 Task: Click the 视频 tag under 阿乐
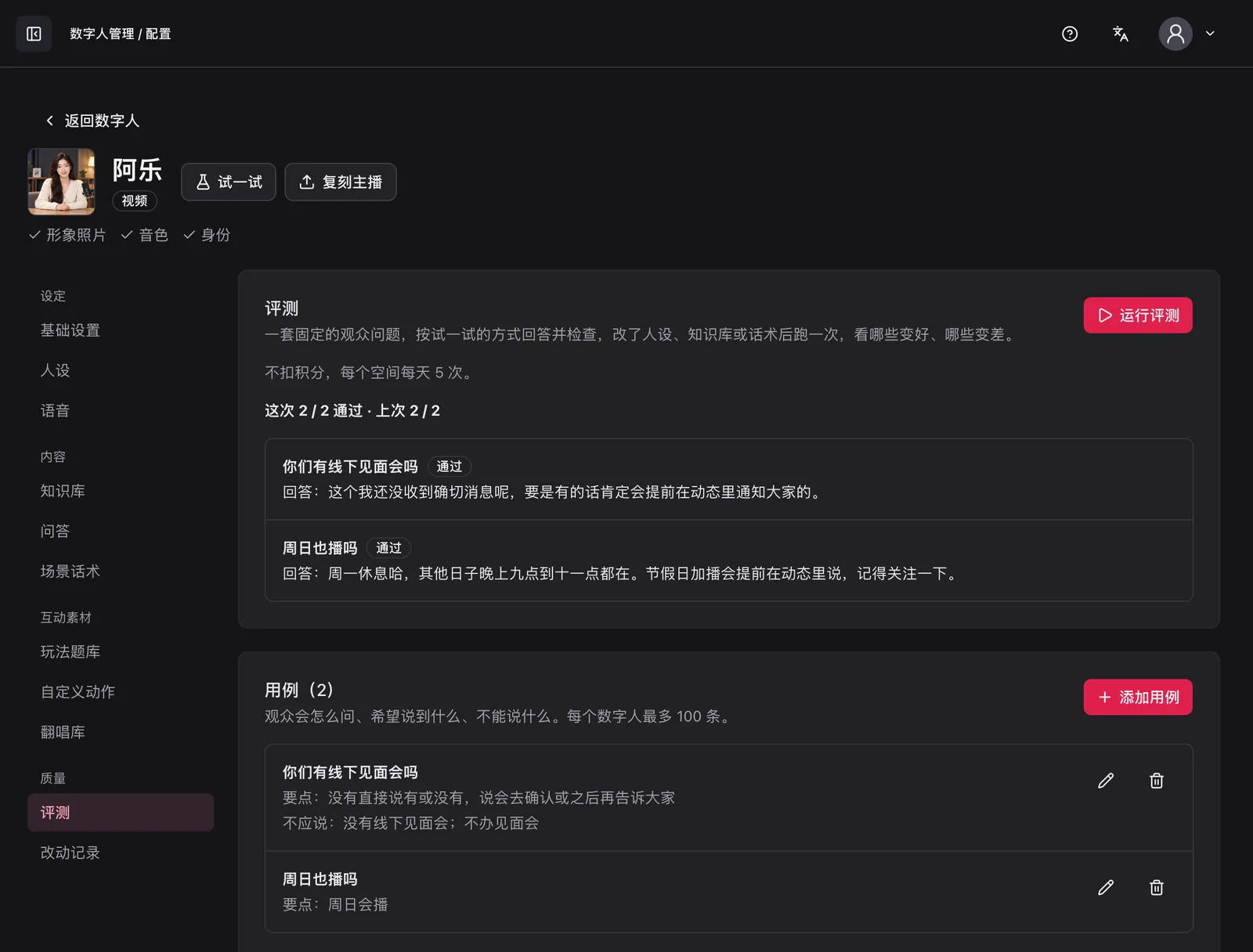coord(135,201)
